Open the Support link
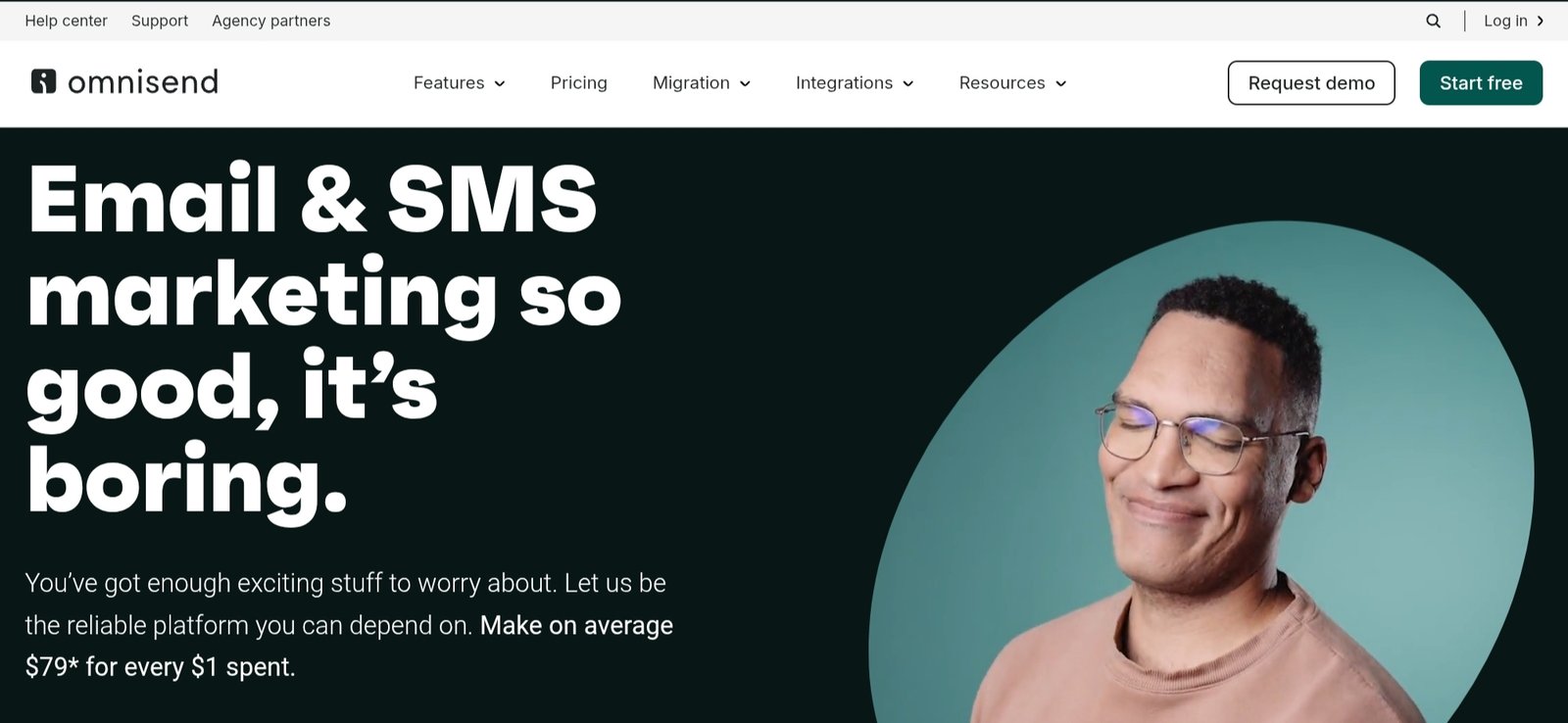Image resolution: width=1568 pixels, height=723 pixels. click(160, 21)
